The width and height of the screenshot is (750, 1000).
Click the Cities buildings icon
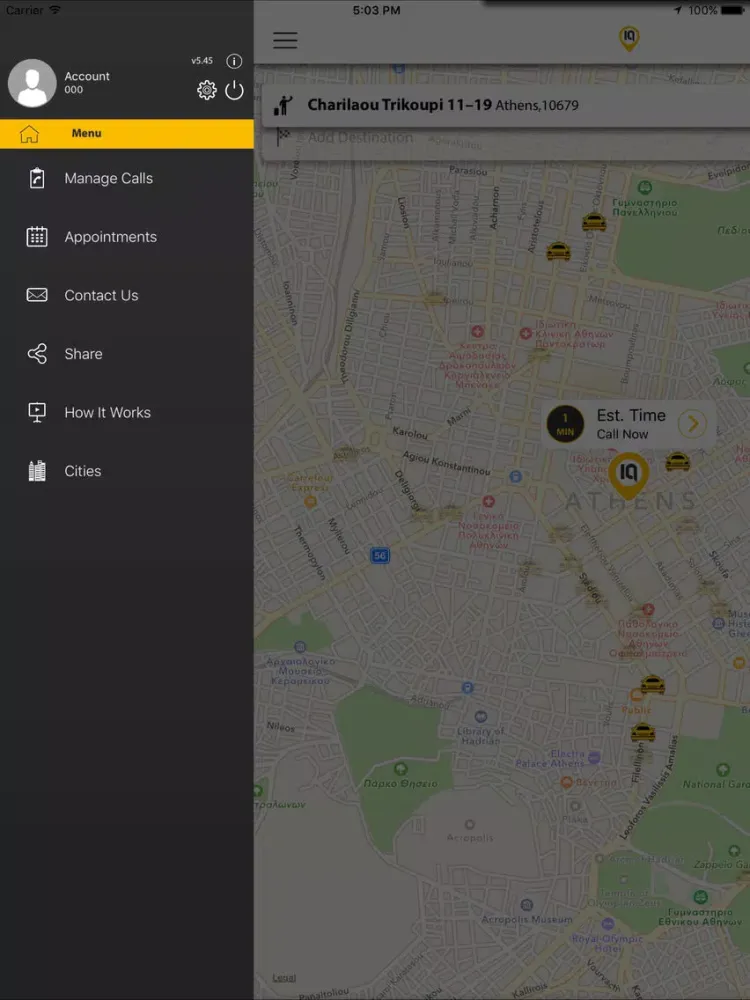(37, 471)
